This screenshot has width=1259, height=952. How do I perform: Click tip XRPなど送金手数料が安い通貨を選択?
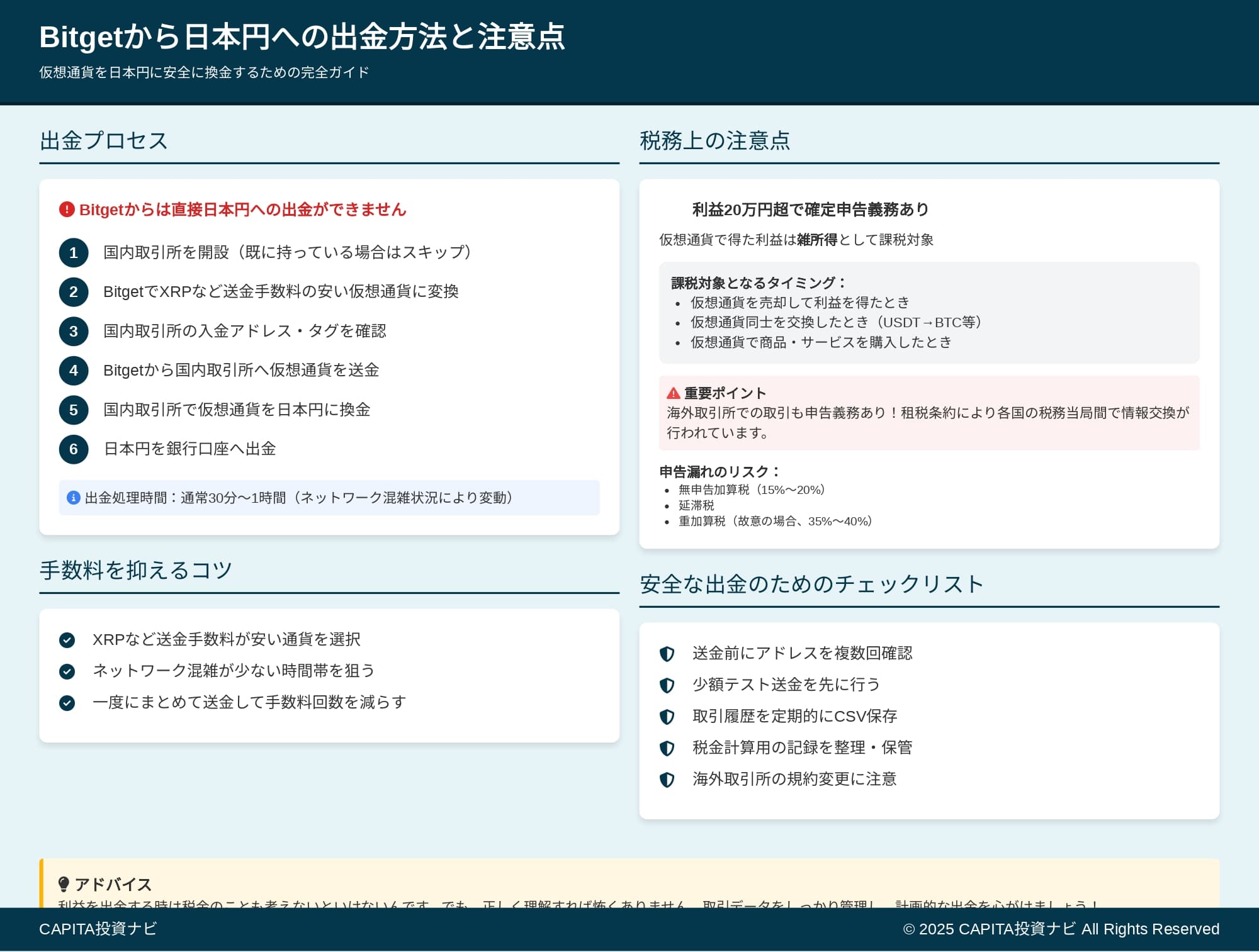coord(227,639)
